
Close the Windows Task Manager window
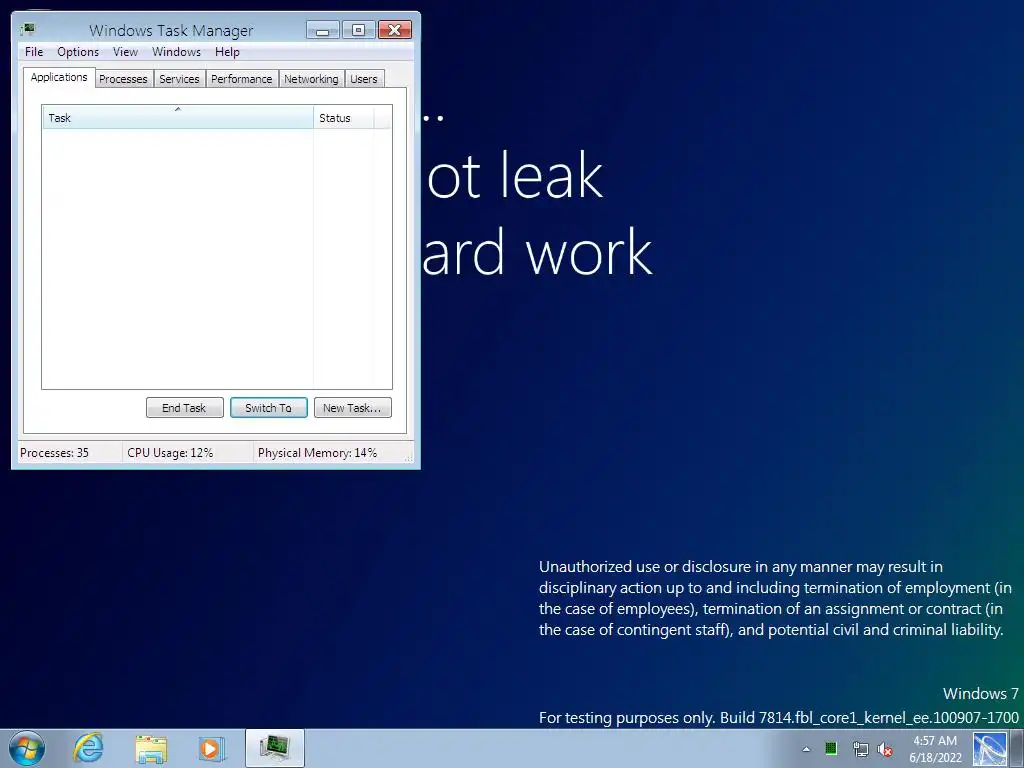[x=394, y=30]
